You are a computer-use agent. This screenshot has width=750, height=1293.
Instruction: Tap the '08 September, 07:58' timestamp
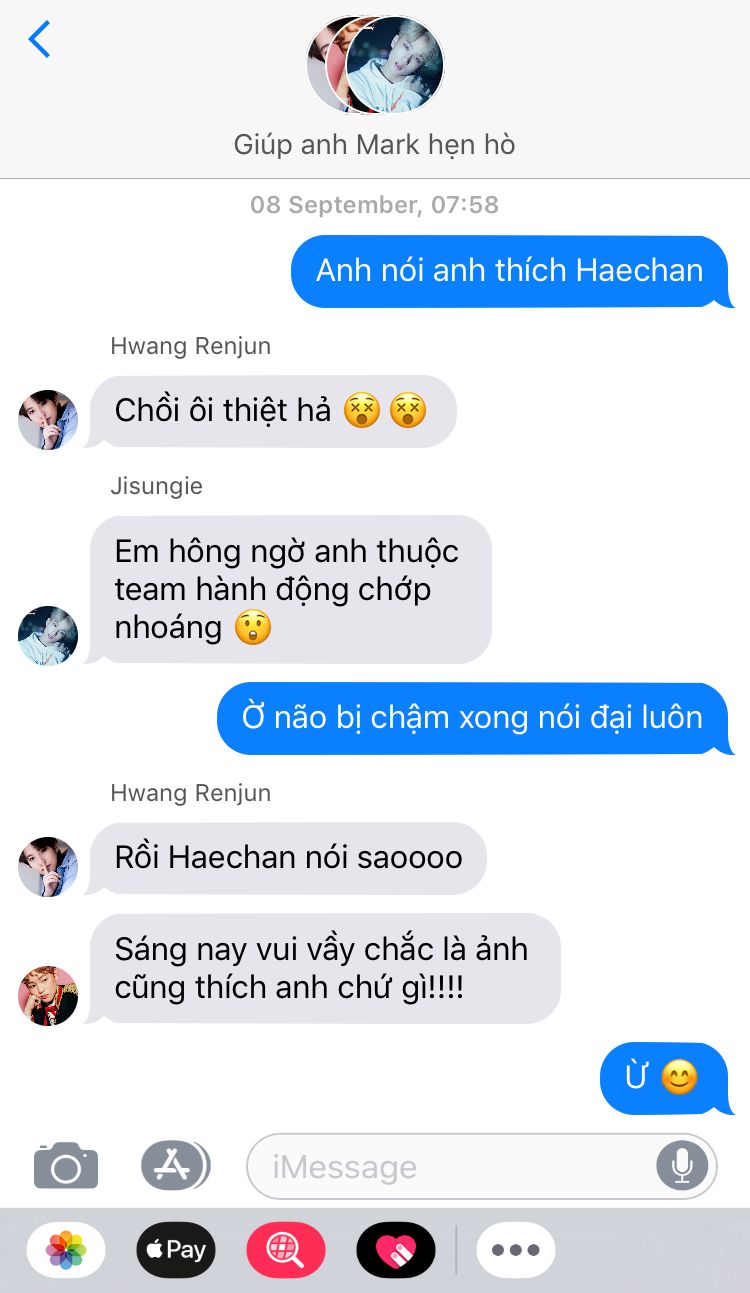click(x=374, y=205)
